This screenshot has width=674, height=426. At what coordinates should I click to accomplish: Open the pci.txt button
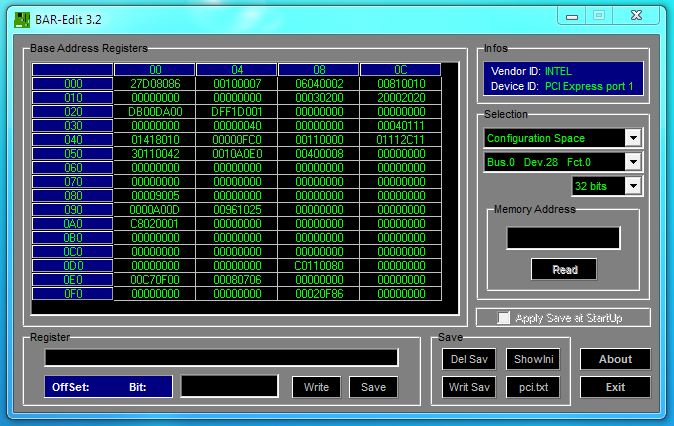click(533, 387)
